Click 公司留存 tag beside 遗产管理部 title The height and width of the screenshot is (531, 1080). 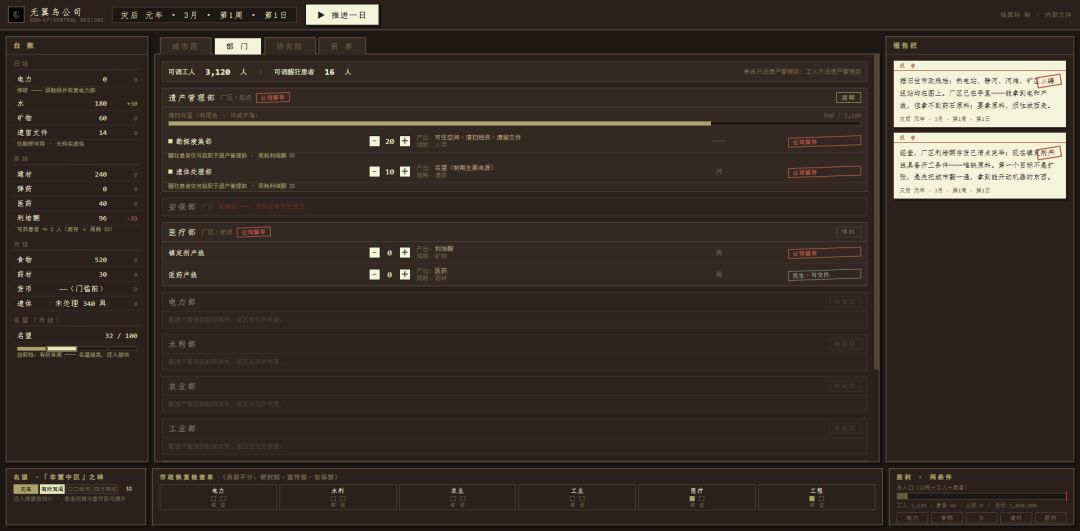coord(273,98)
